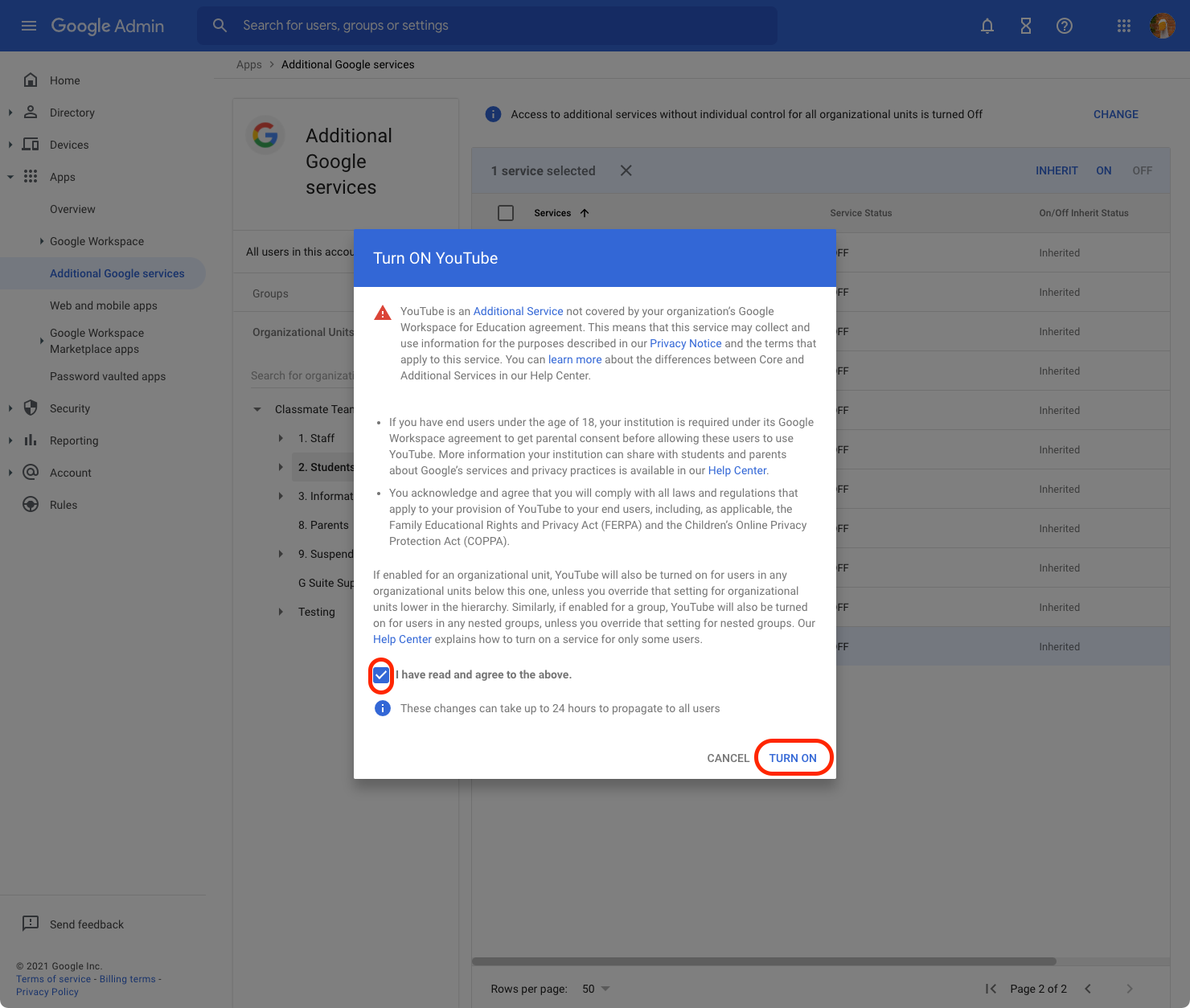Open the Additional Service link
The height and width of the screenshot is (1008, 1190).
tap(518, 311)
